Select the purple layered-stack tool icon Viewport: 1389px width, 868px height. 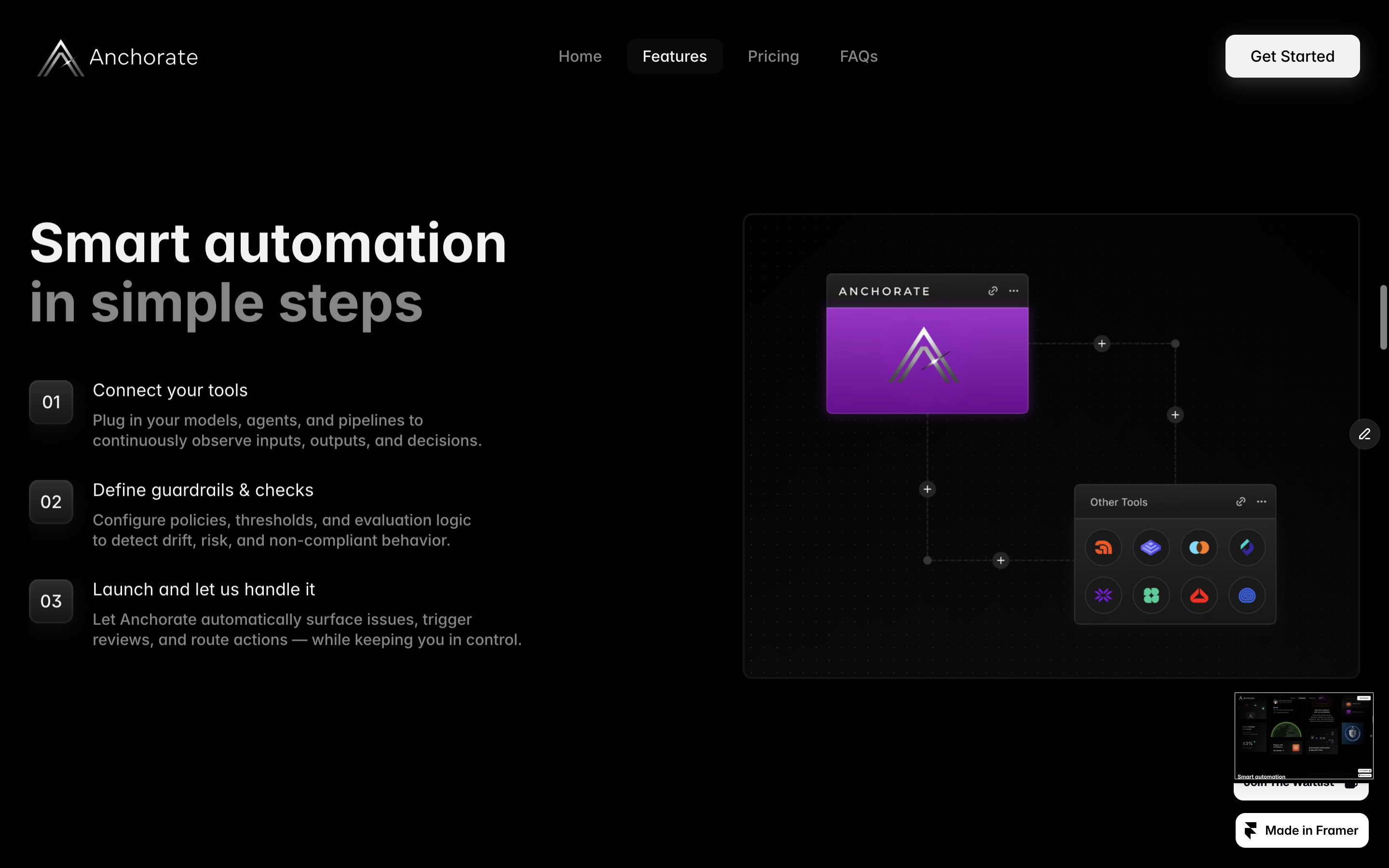tap(1151, 547)
